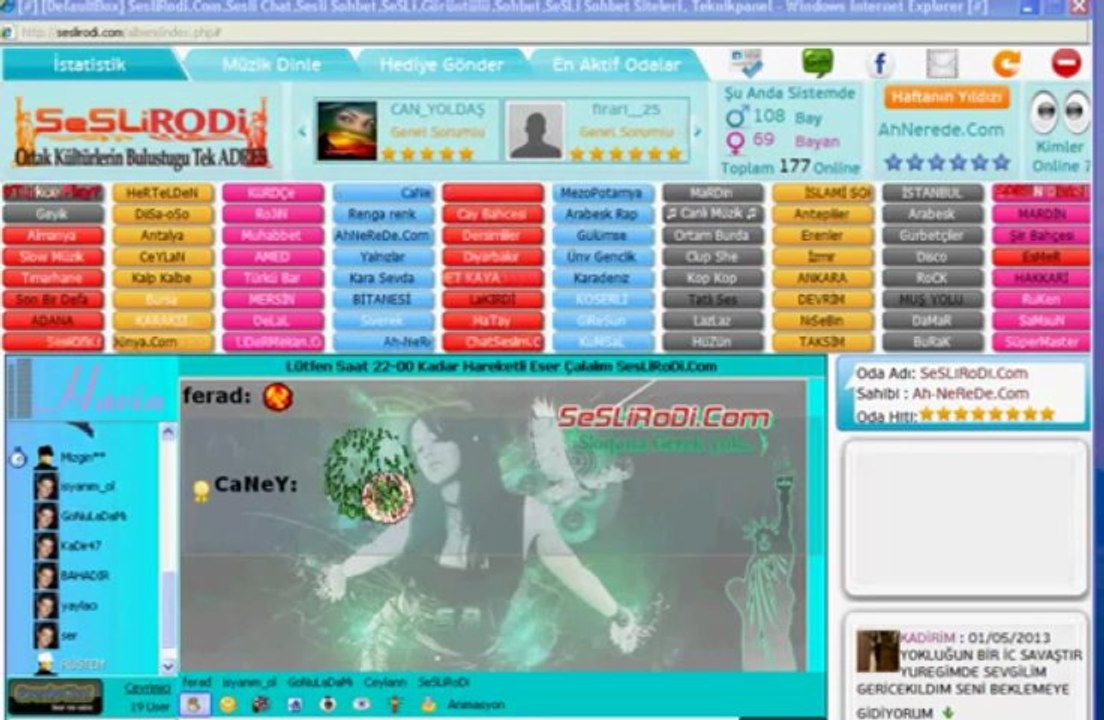Join the TAKSİM room button

[x=822, y=342]
